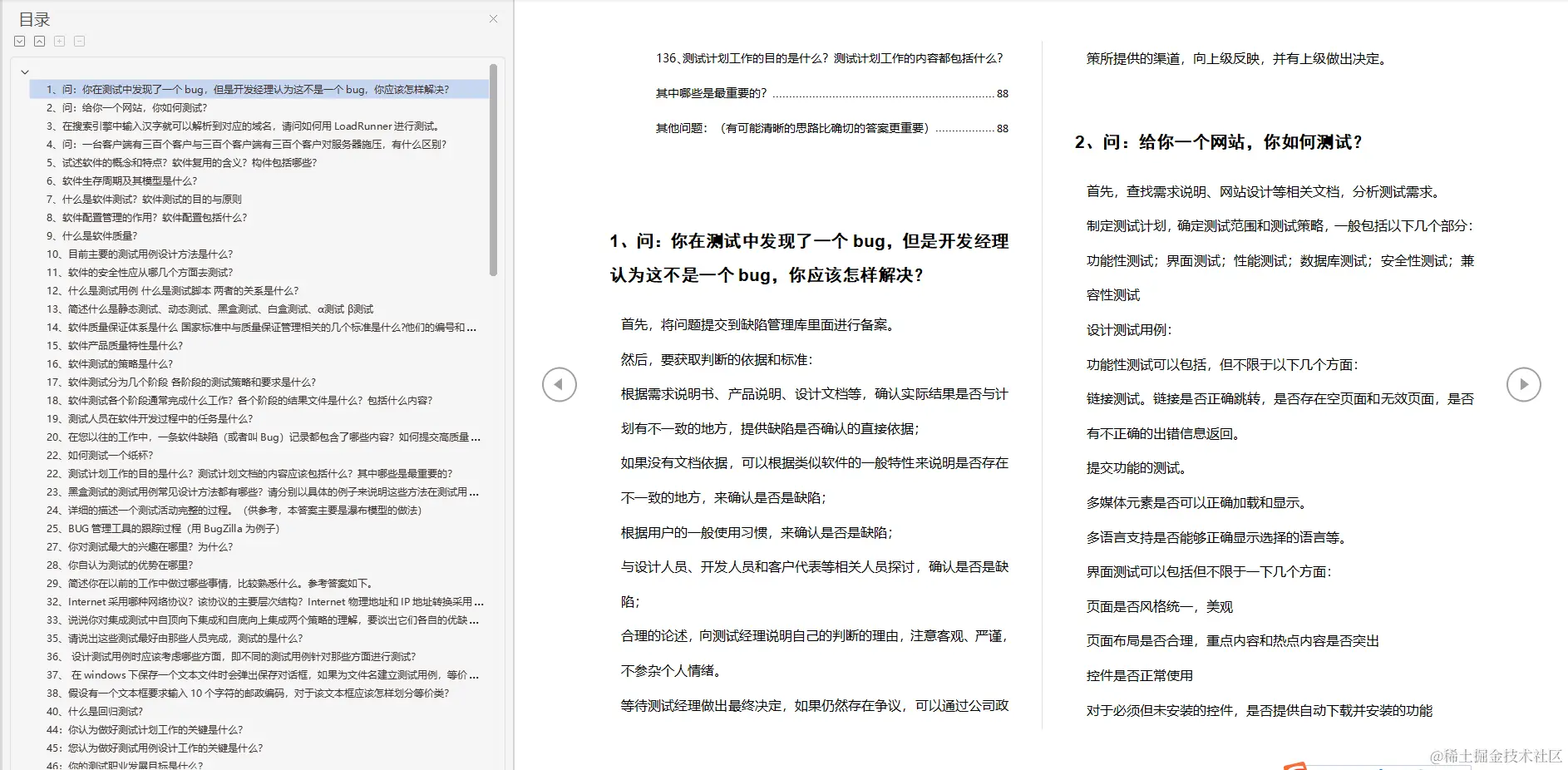Click the minus icon to collapse TOC levels

[x=79, y=40]
